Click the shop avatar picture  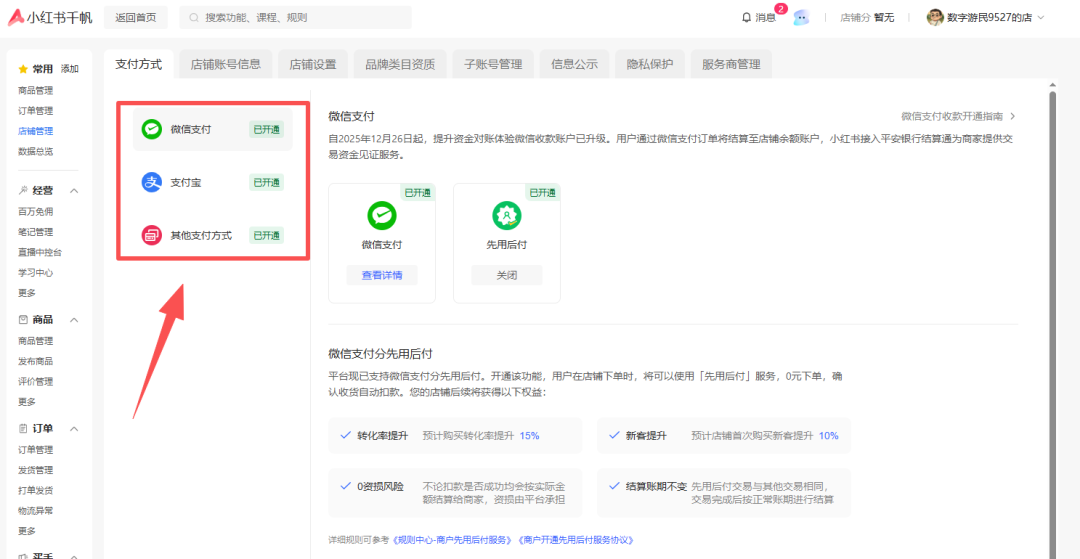pyautogui.click(x=935, y=17)
